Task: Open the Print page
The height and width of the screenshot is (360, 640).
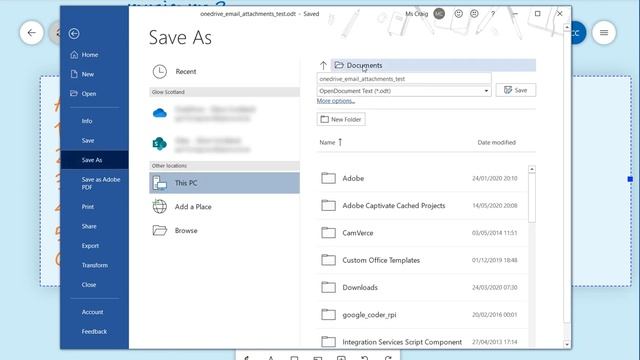Action: coord(88,207)
